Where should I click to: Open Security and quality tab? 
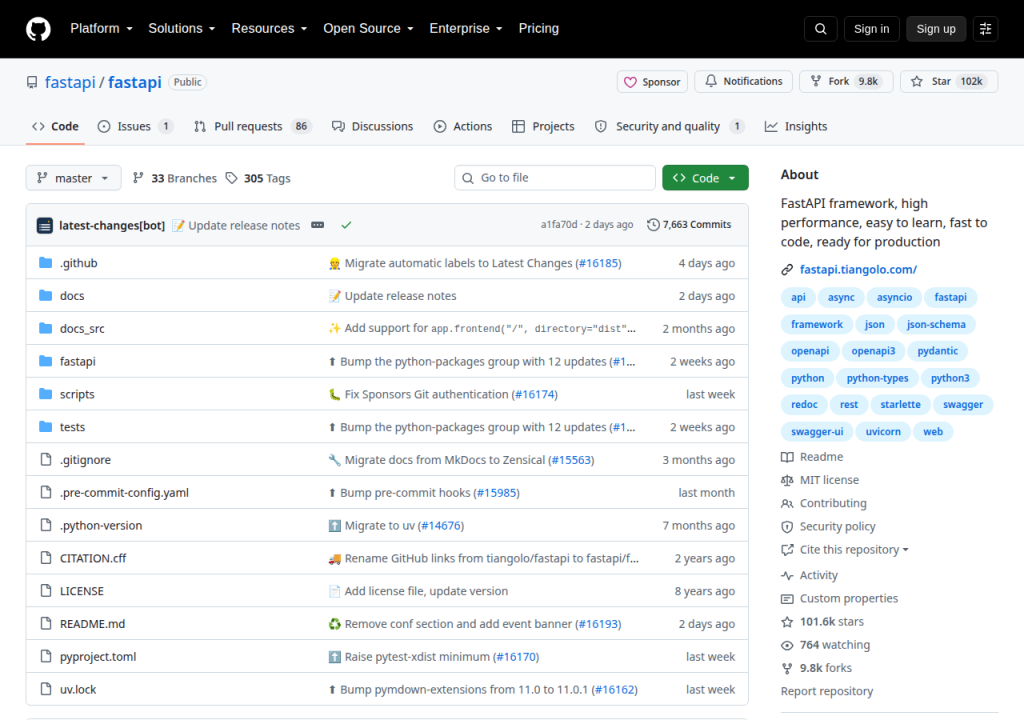pyautogui.click(x=669, y=126)
